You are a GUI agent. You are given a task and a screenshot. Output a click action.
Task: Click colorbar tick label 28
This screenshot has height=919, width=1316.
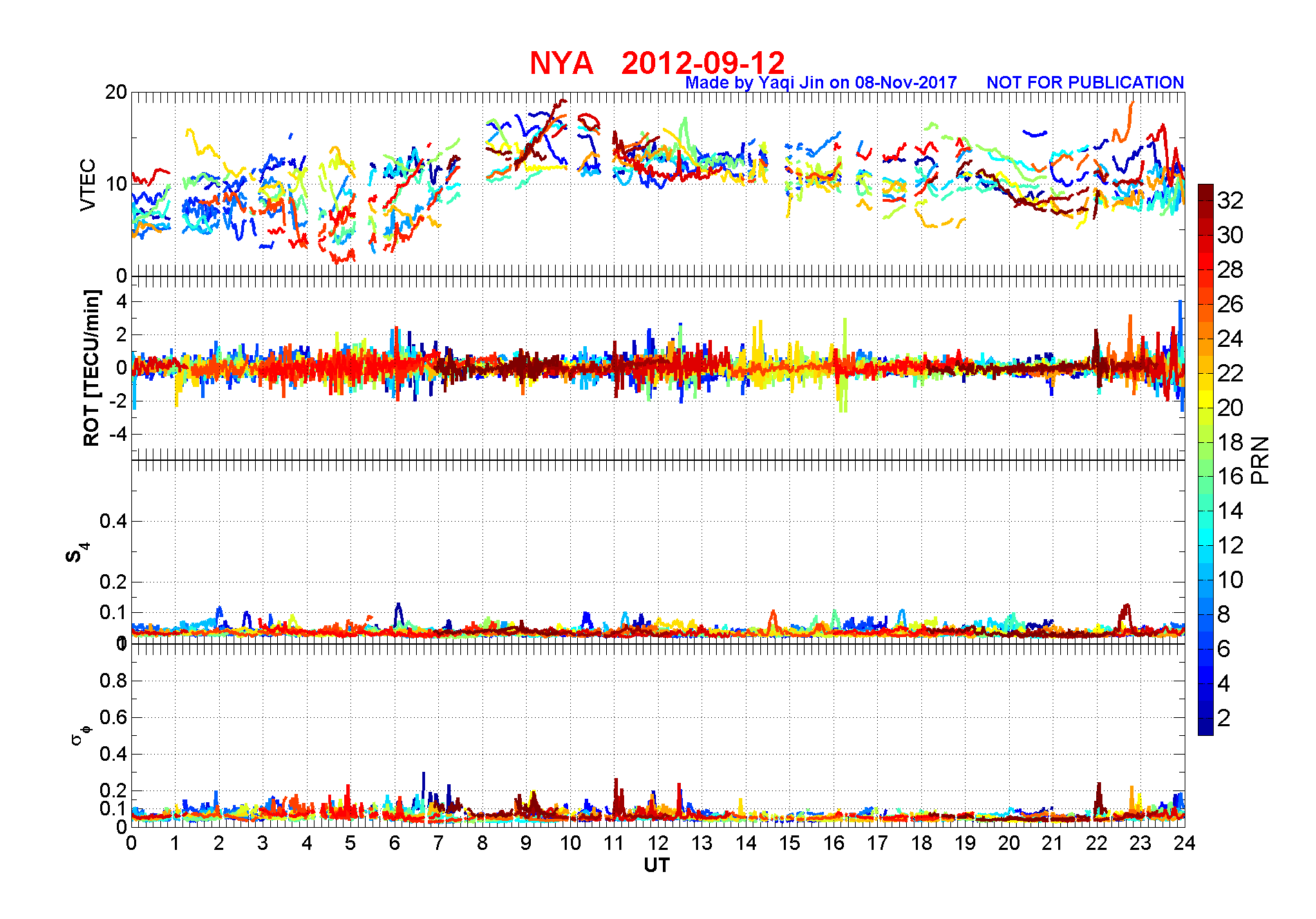pyautogui.click(x=1230, y=269)
